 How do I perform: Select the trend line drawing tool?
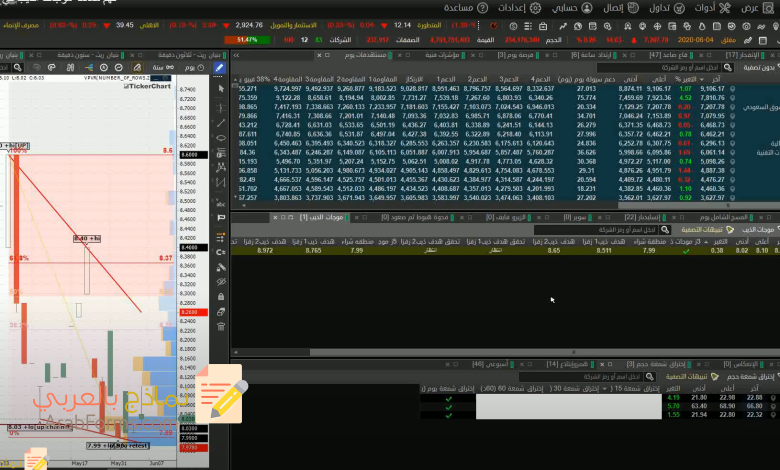pos(221,123)
